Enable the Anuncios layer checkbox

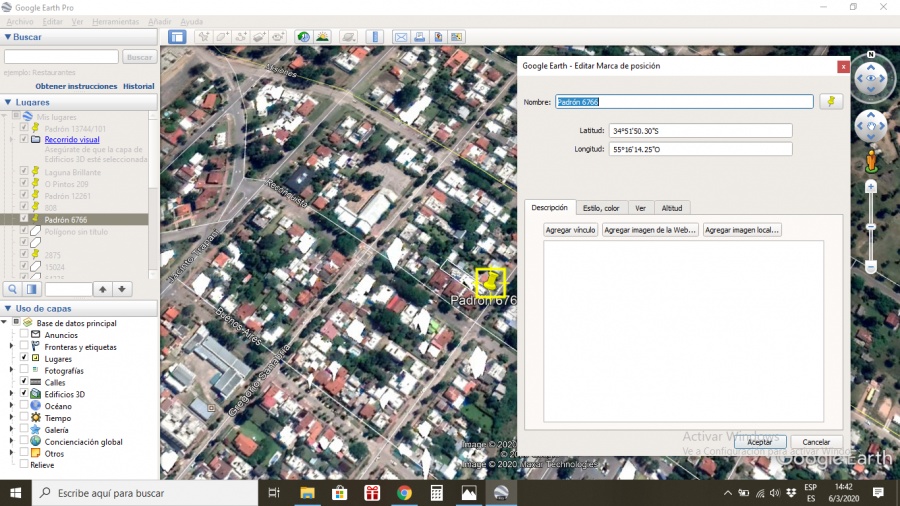coord(24,334)
